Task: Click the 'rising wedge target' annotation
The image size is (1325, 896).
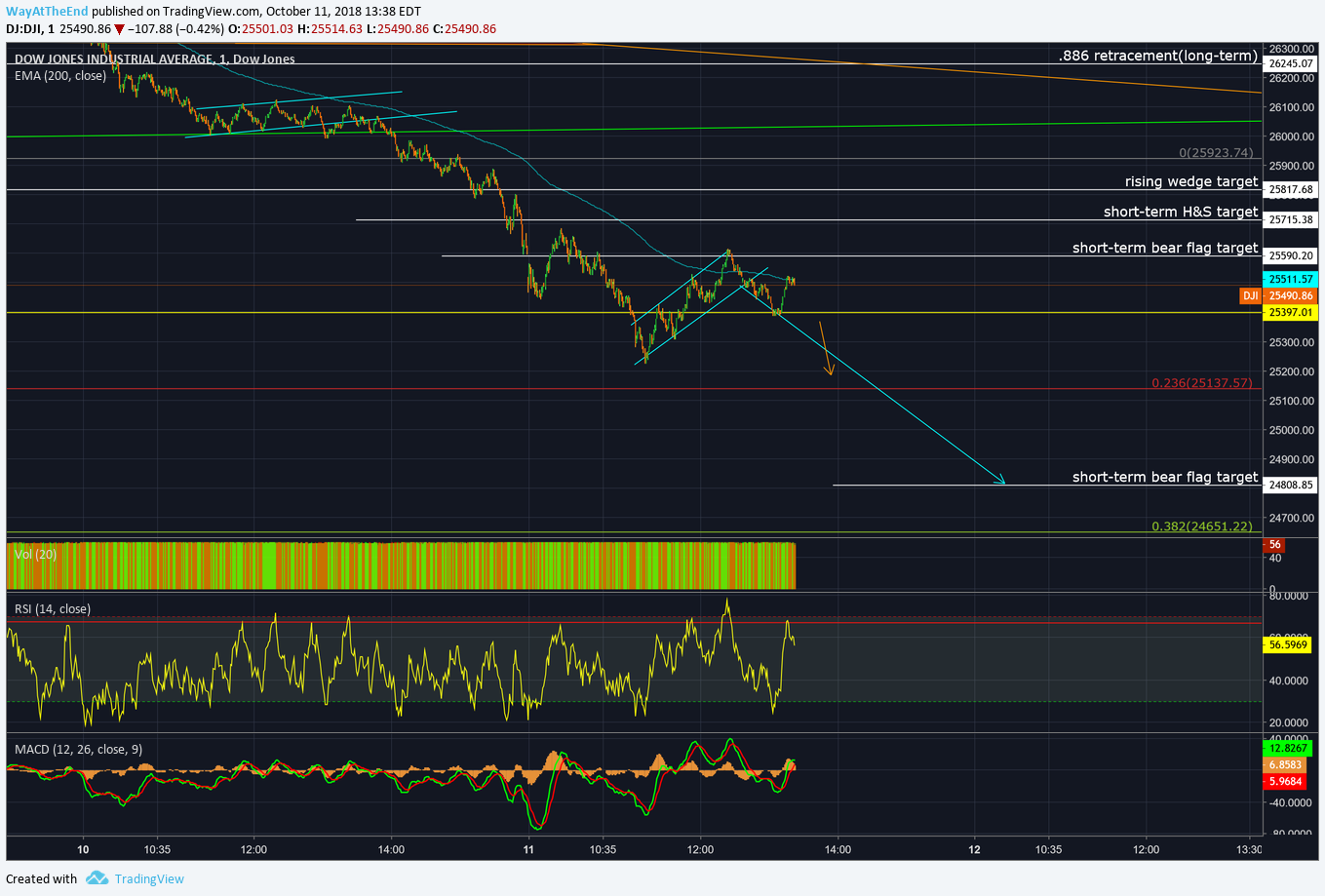Action: (1191, 181)
